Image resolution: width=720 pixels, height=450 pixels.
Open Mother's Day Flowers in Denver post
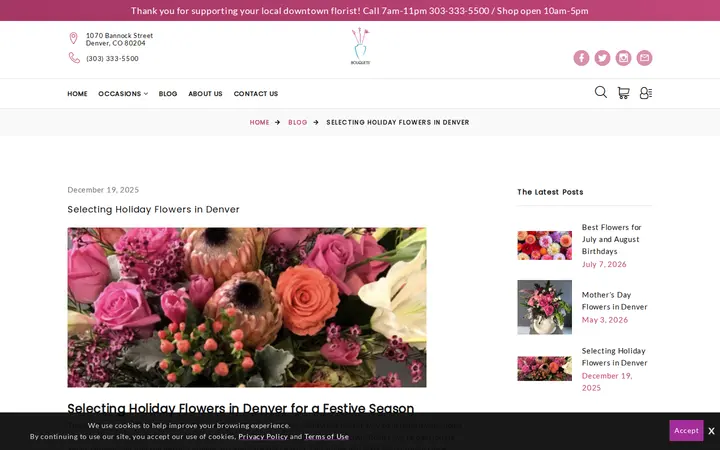click(x=614, y=301)
